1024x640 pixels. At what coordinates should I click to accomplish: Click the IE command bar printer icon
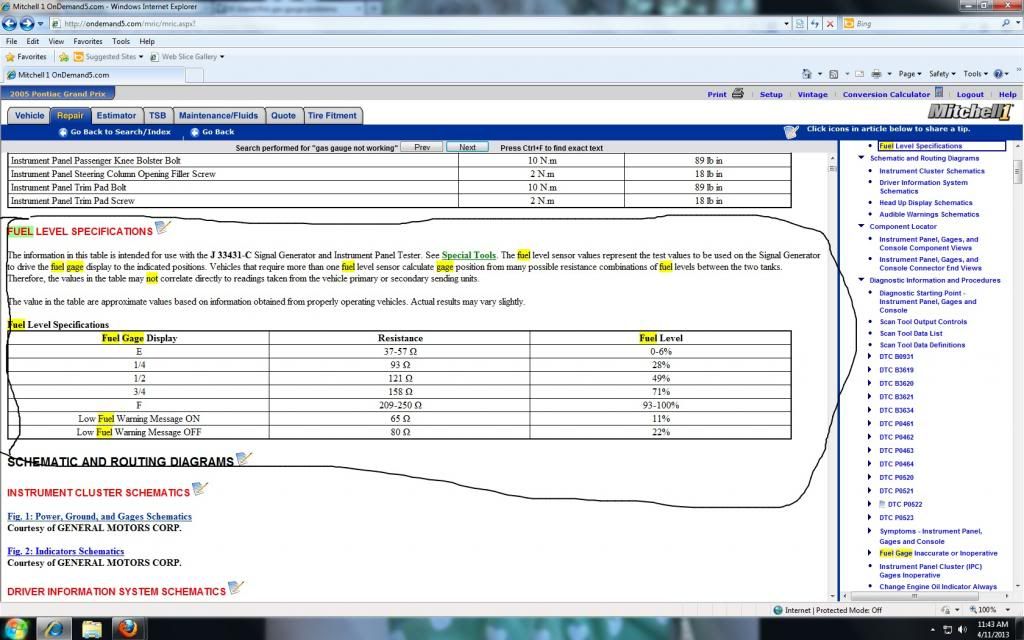click(876, 74)
